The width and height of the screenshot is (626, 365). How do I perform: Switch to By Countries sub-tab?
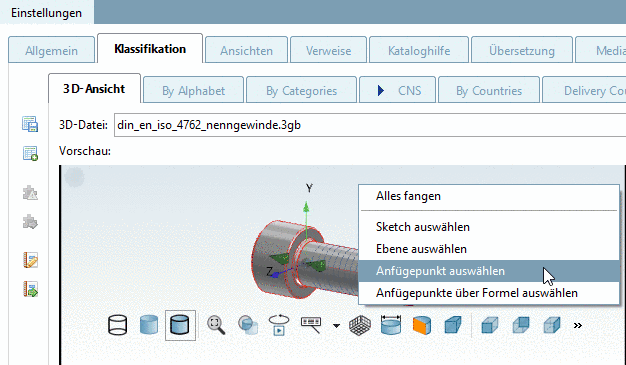point(489,90)
